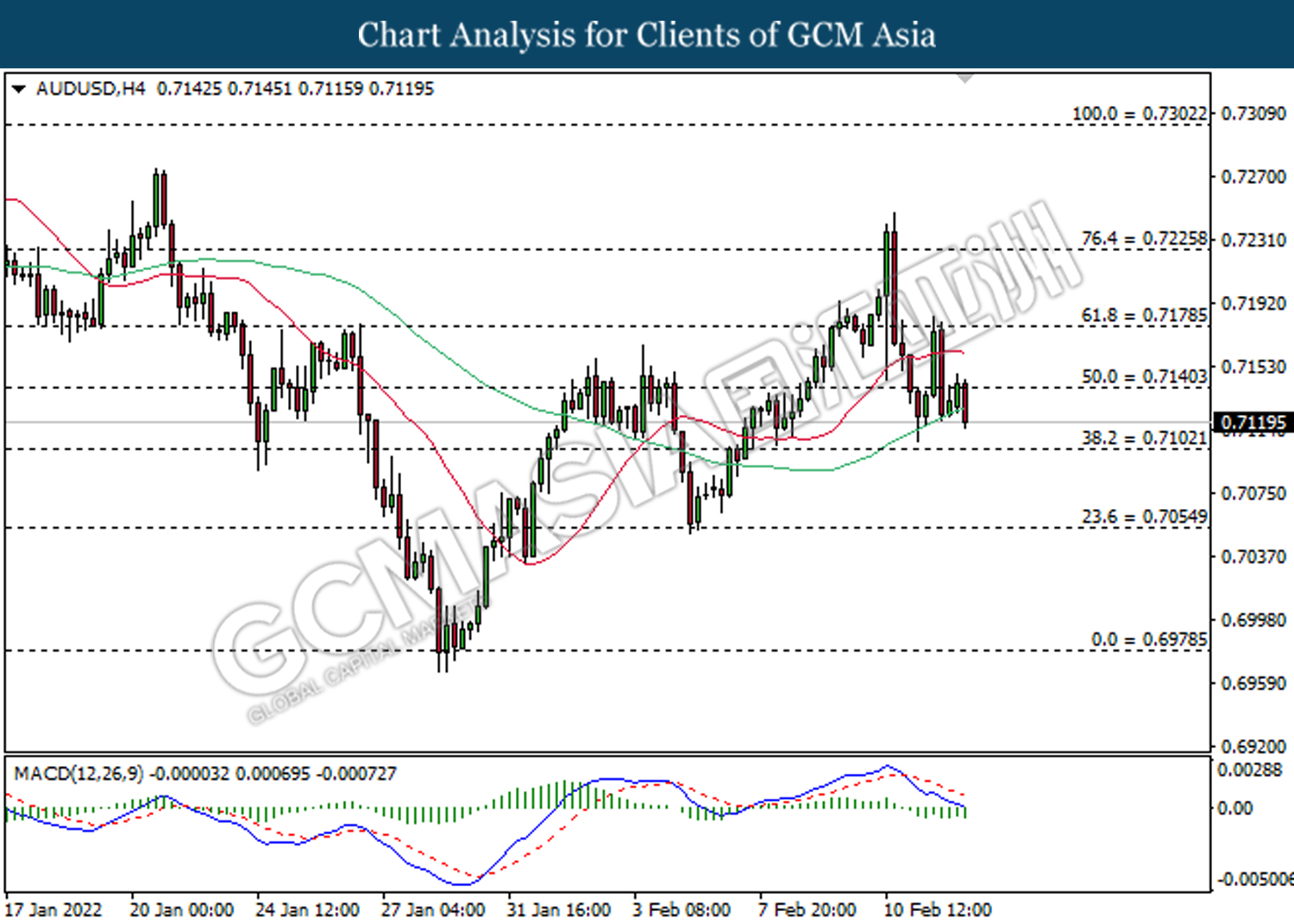Click the 0.69200 price axis value
This screenshot has height=924, width=1294.
pyautogui.click(x=1253, y=746)
